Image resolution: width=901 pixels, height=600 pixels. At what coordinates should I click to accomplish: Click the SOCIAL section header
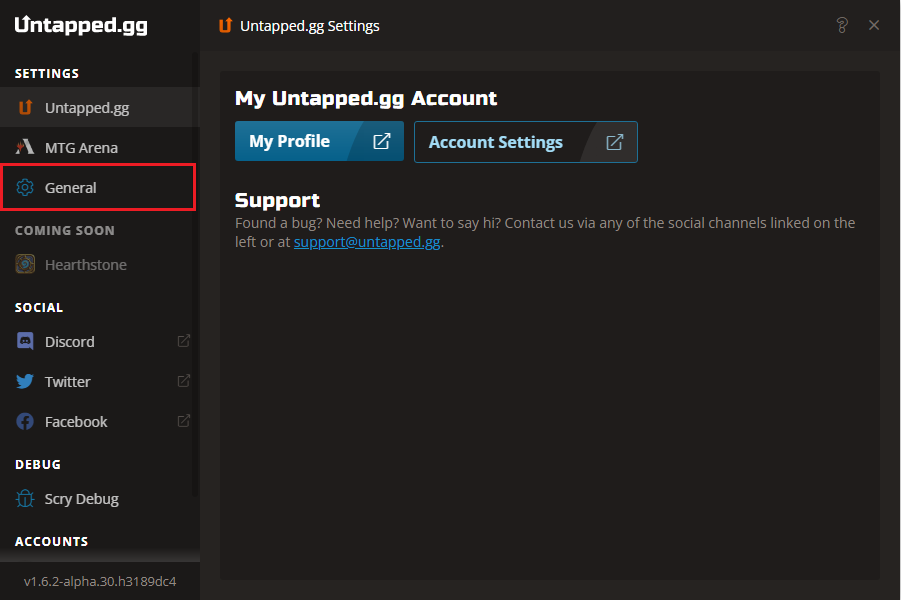pos(39,307)
